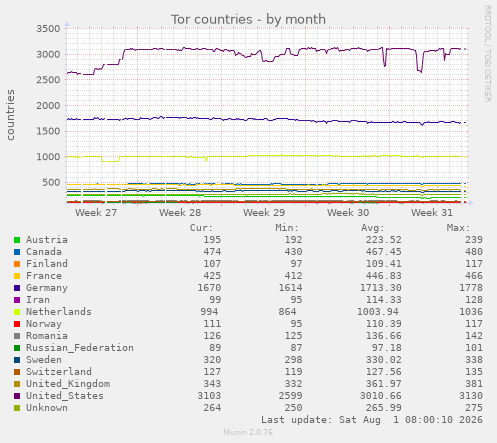This screenshot has height=443, width=497.
Task: Click the 'Week 29' axis label
Action: tap(264, 213)
